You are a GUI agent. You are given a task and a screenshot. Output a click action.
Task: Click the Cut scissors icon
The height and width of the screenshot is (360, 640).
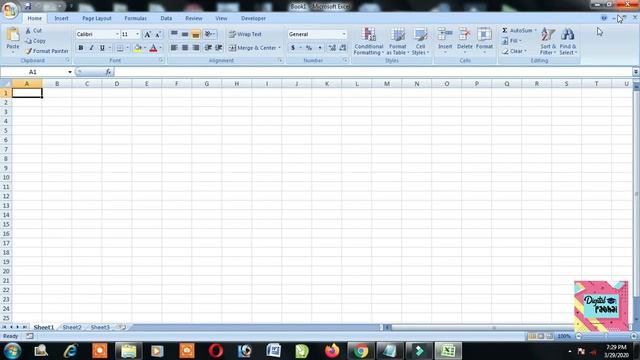pyautogui.click(x=28, y=31)
